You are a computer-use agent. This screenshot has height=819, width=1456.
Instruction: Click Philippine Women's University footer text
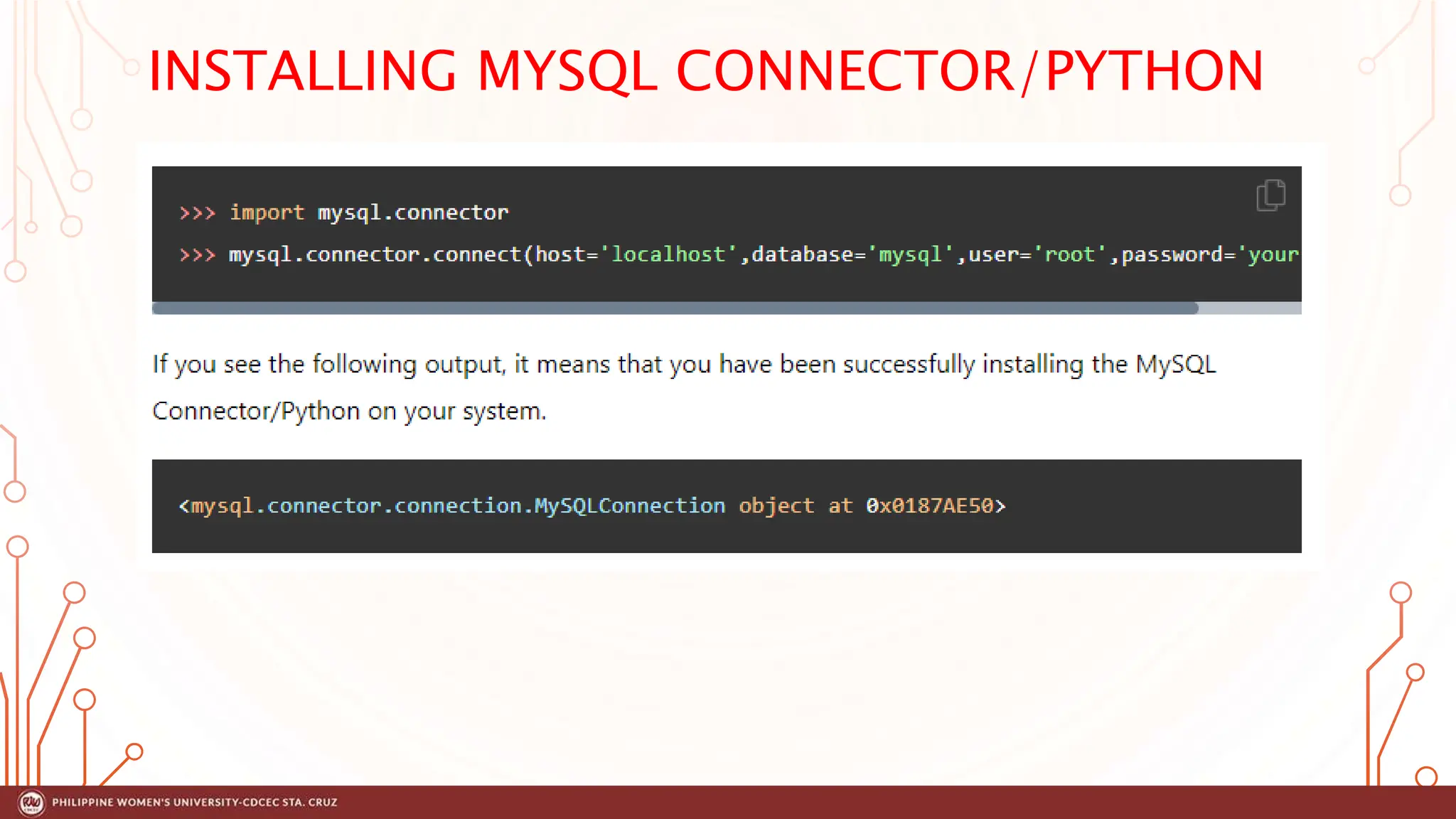(x=195, y=803)
